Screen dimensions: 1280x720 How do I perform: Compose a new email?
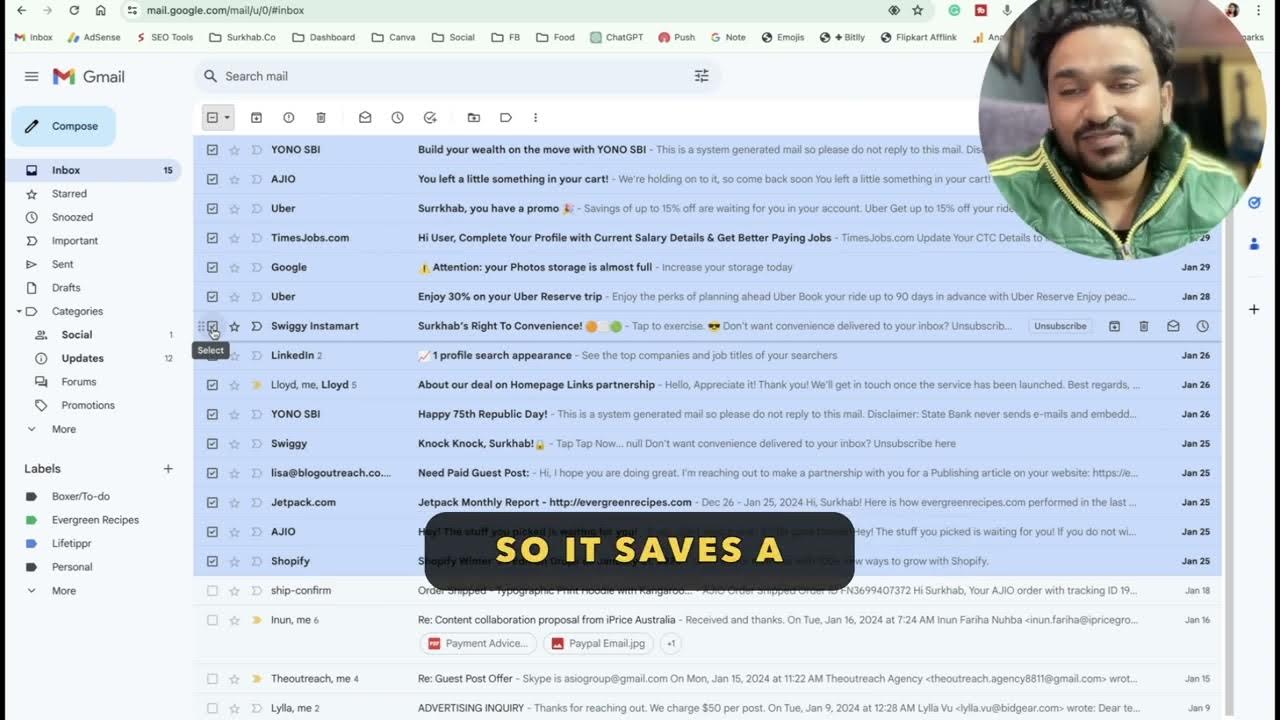coord(64,126)
